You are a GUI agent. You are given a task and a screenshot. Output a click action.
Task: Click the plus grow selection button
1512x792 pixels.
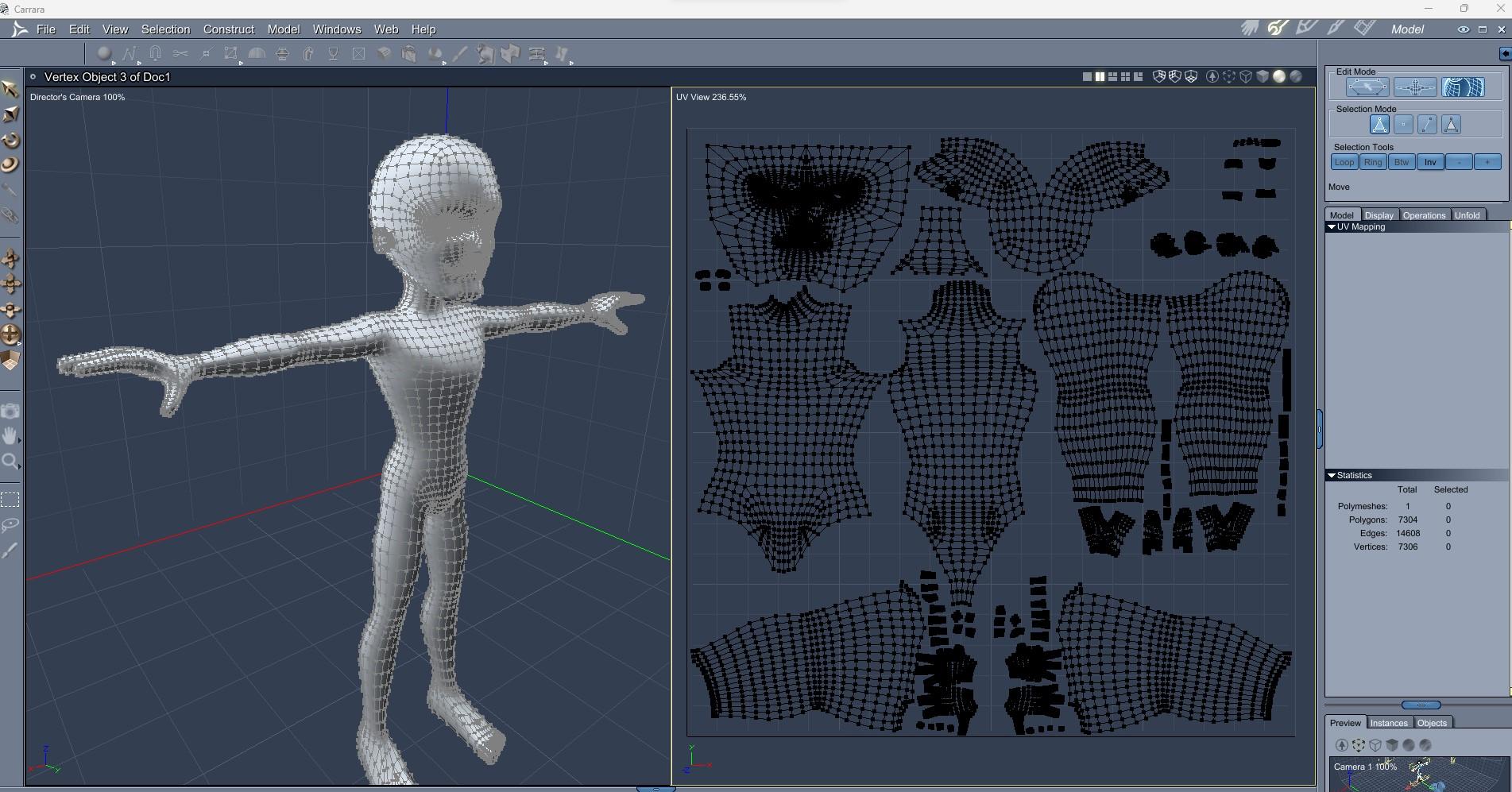pyautogui.click(x=1487, y=162)
